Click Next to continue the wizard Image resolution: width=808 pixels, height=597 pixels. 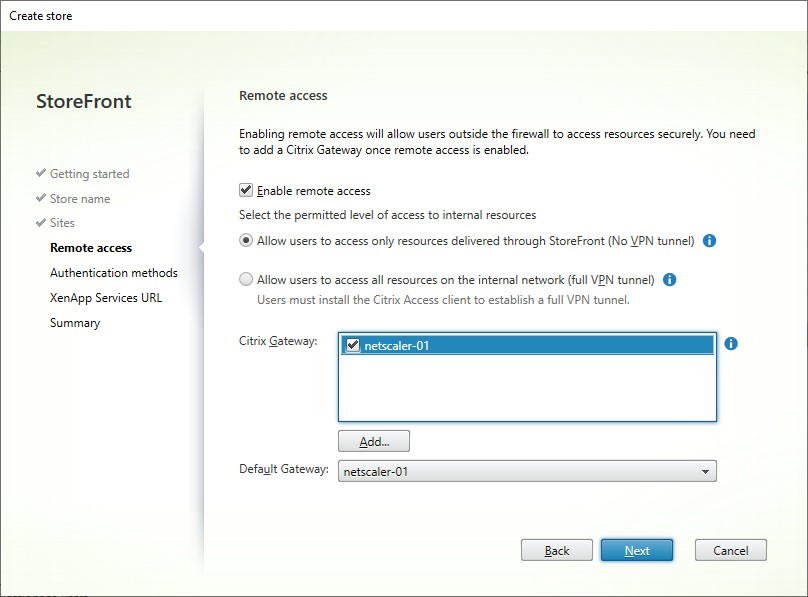[637, 549]
